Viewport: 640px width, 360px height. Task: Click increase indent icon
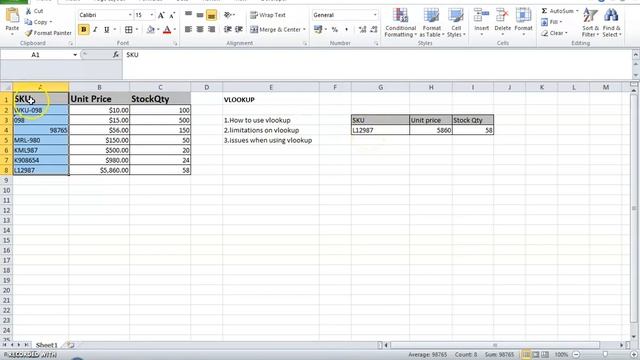tap(239, 29)
